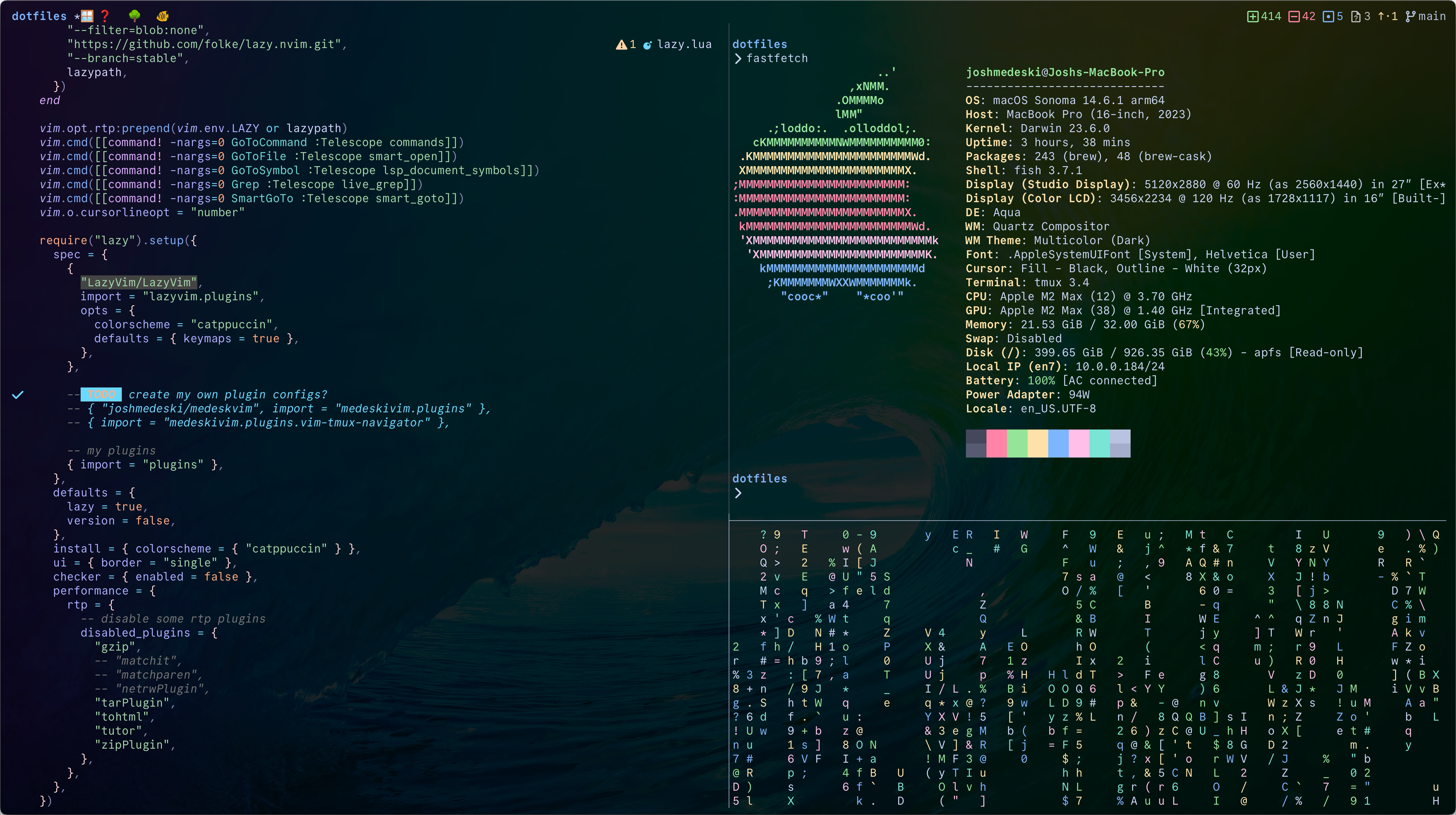Click the SmartGoTo command name
The image size is (1456, 815).
point(262,198)
